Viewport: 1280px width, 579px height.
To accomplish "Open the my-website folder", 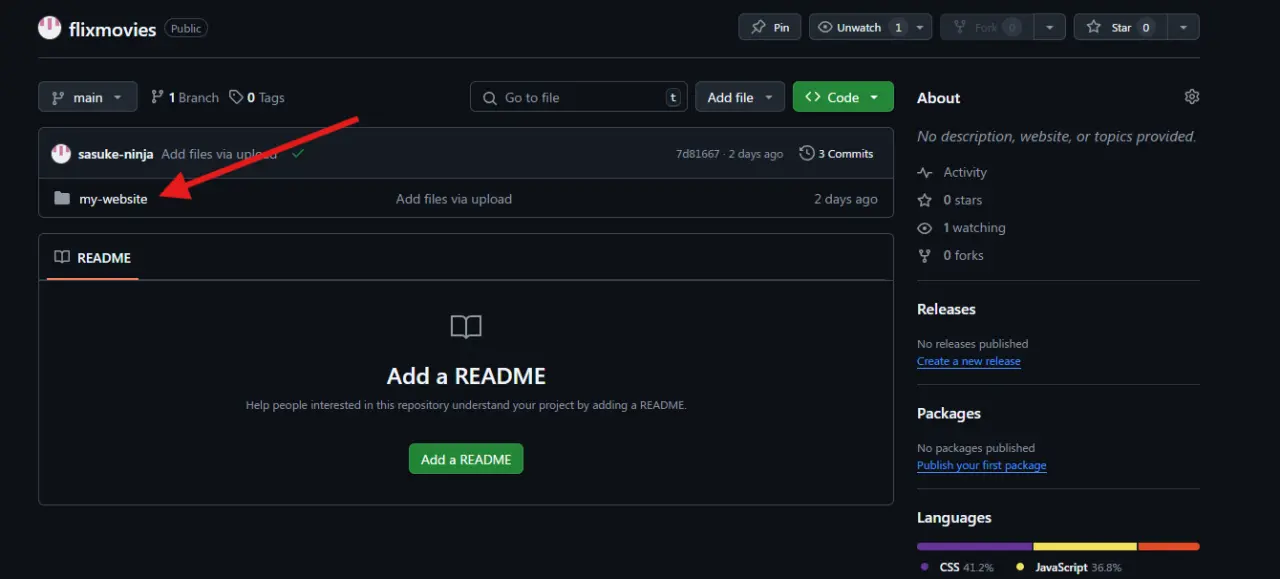I will point(113,199).
